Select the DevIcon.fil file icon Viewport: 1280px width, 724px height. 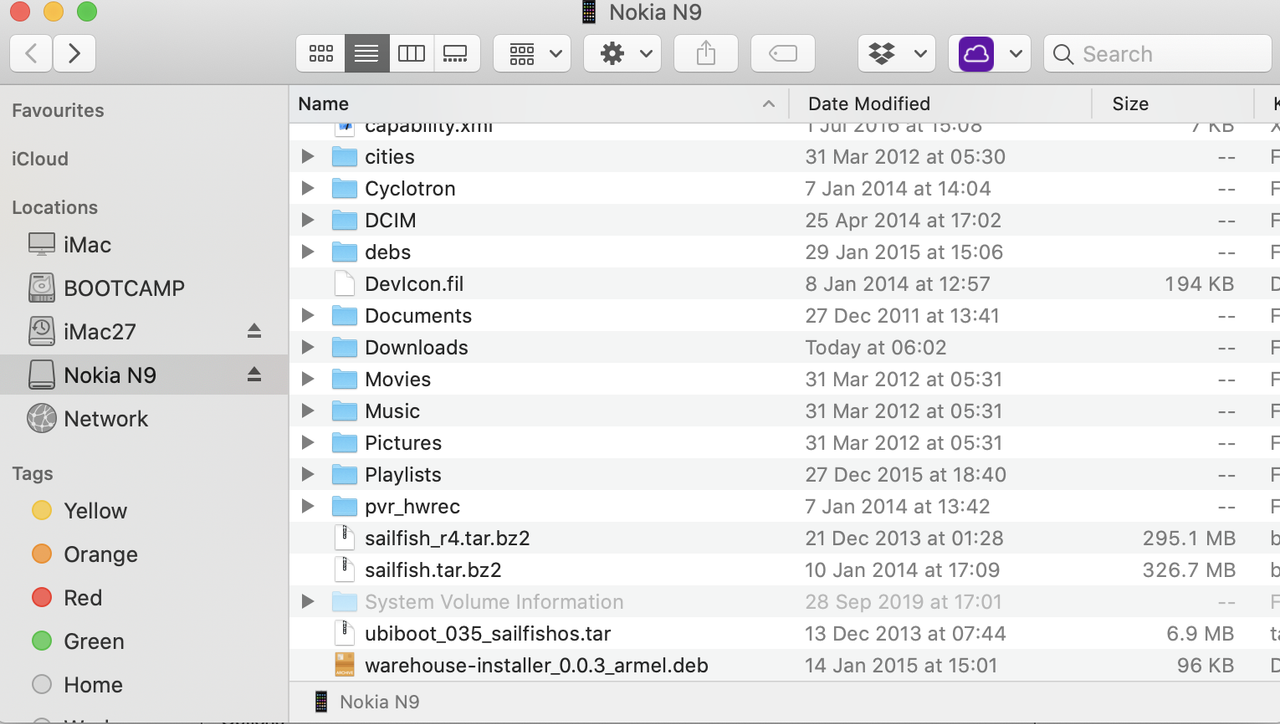[x=344, y=284]
